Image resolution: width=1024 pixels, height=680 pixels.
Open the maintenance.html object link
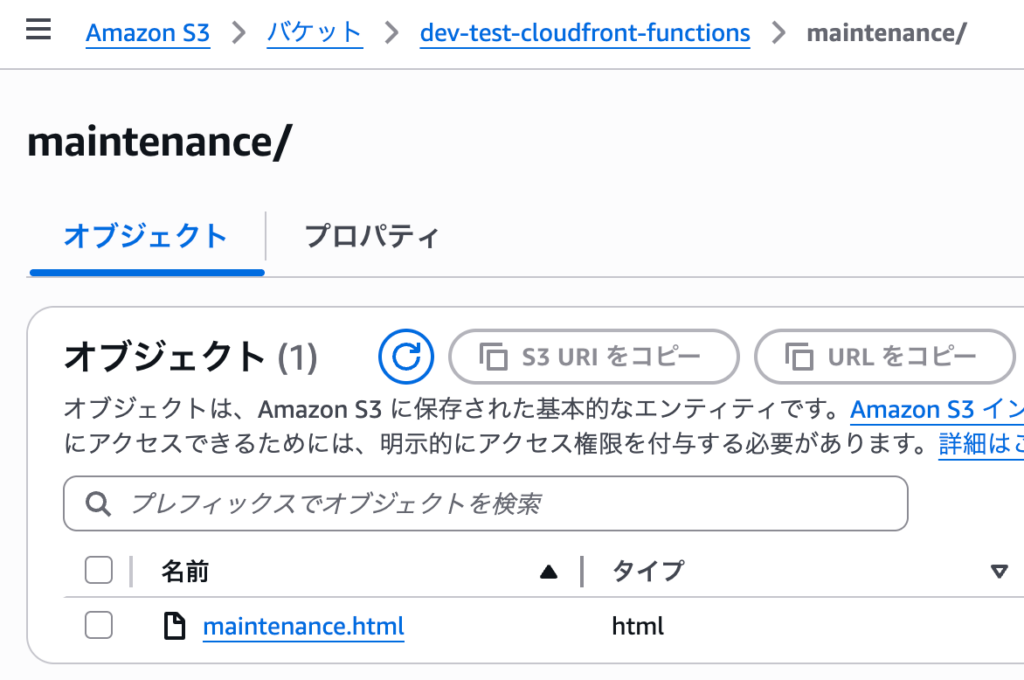pos(303,627)
